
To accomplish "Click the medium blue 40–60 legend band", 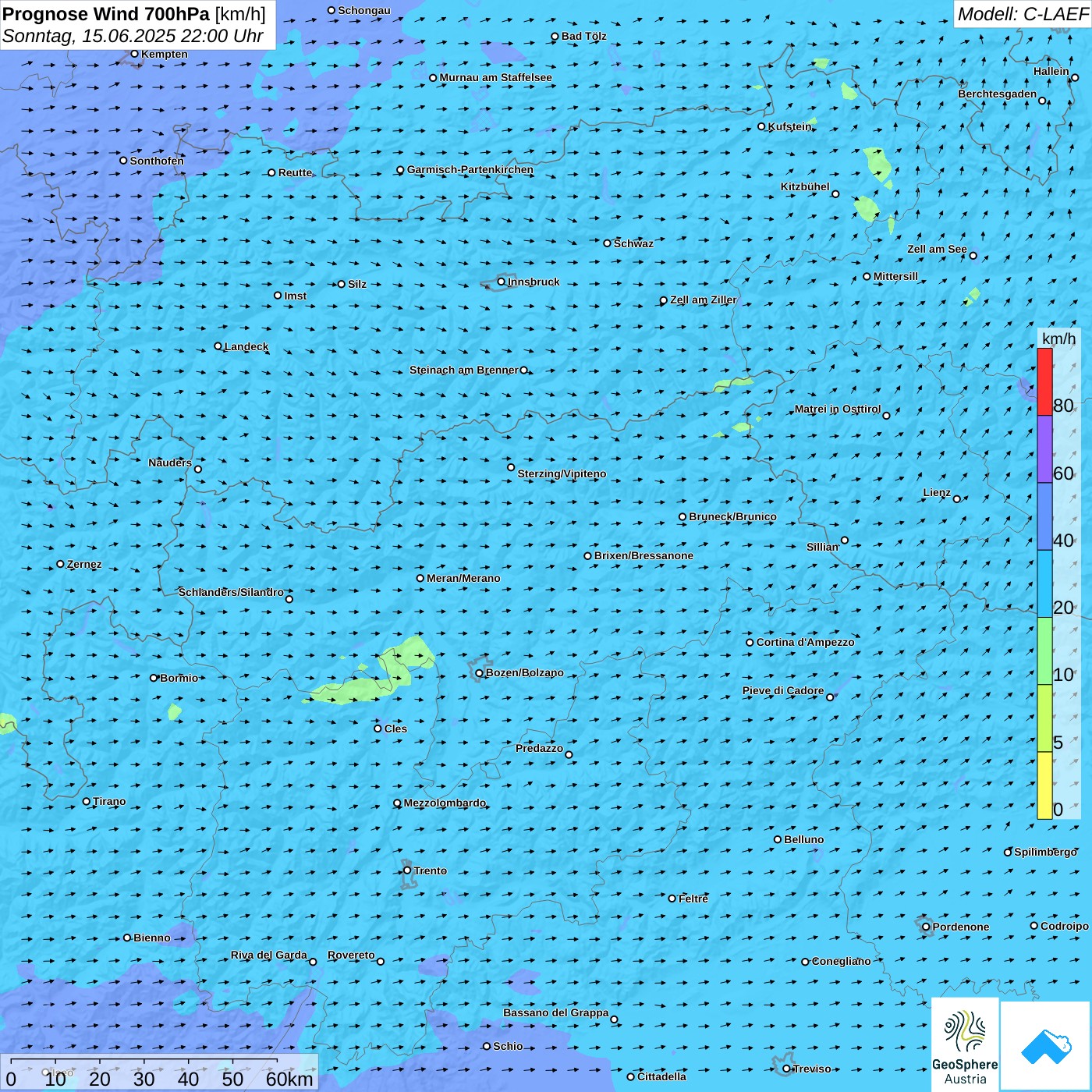I will [1044, 516].
